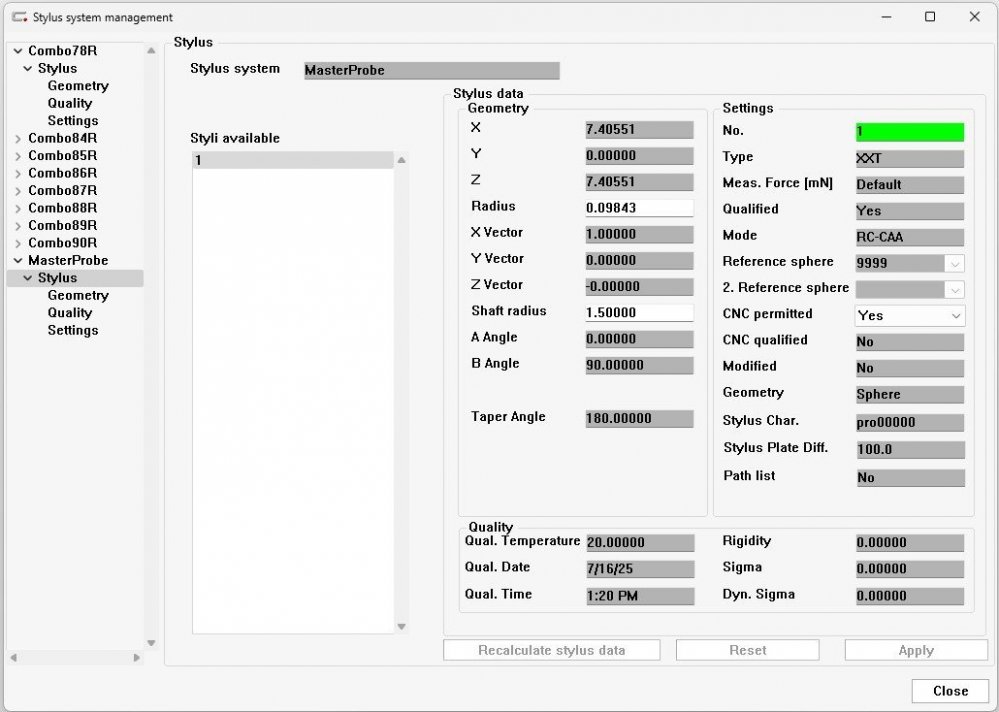Click the Close button
The image size is (999, 712).
pos(949,691)
